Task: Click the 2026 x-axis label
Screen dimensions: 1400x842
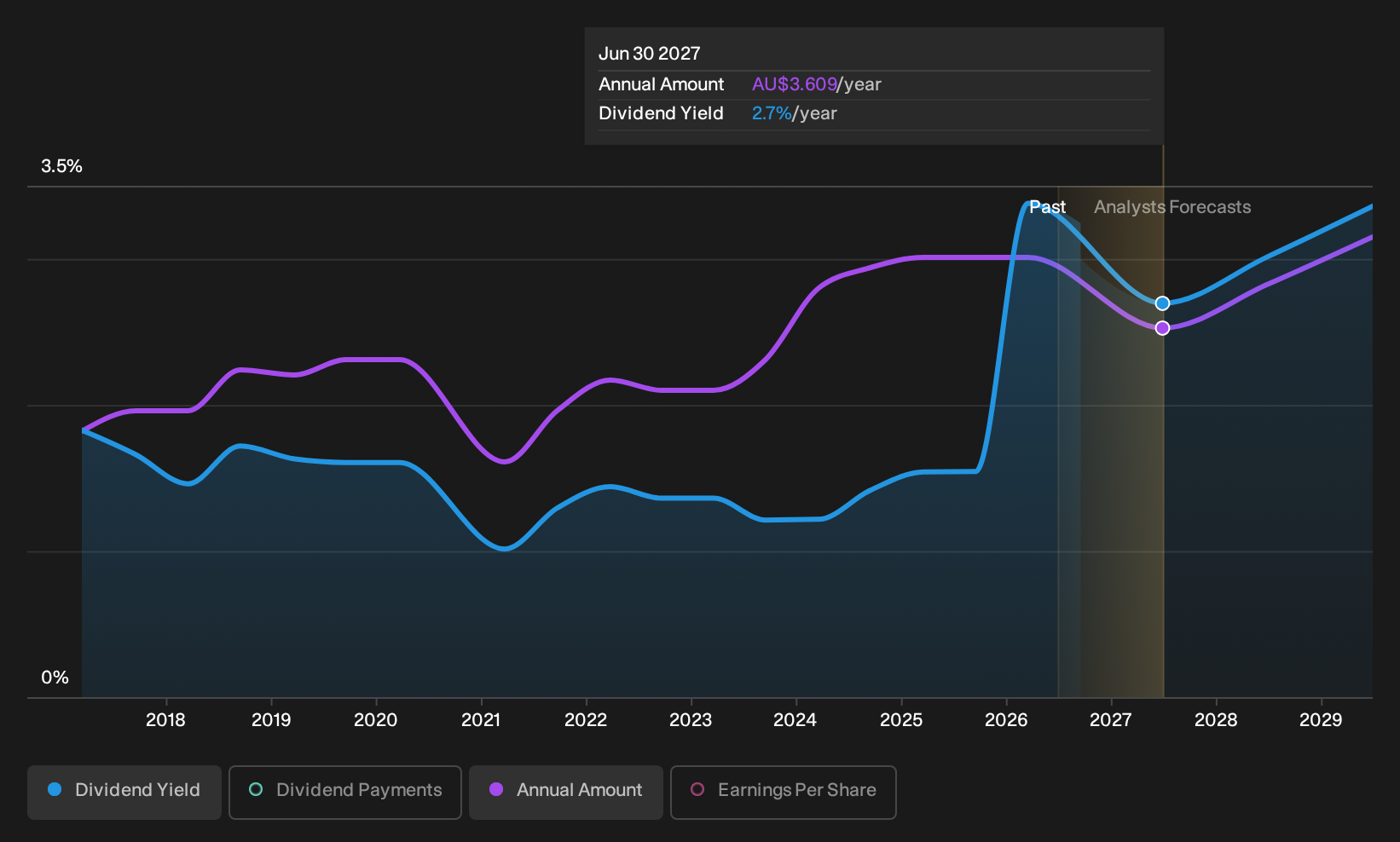Action: click(1006, 720)
